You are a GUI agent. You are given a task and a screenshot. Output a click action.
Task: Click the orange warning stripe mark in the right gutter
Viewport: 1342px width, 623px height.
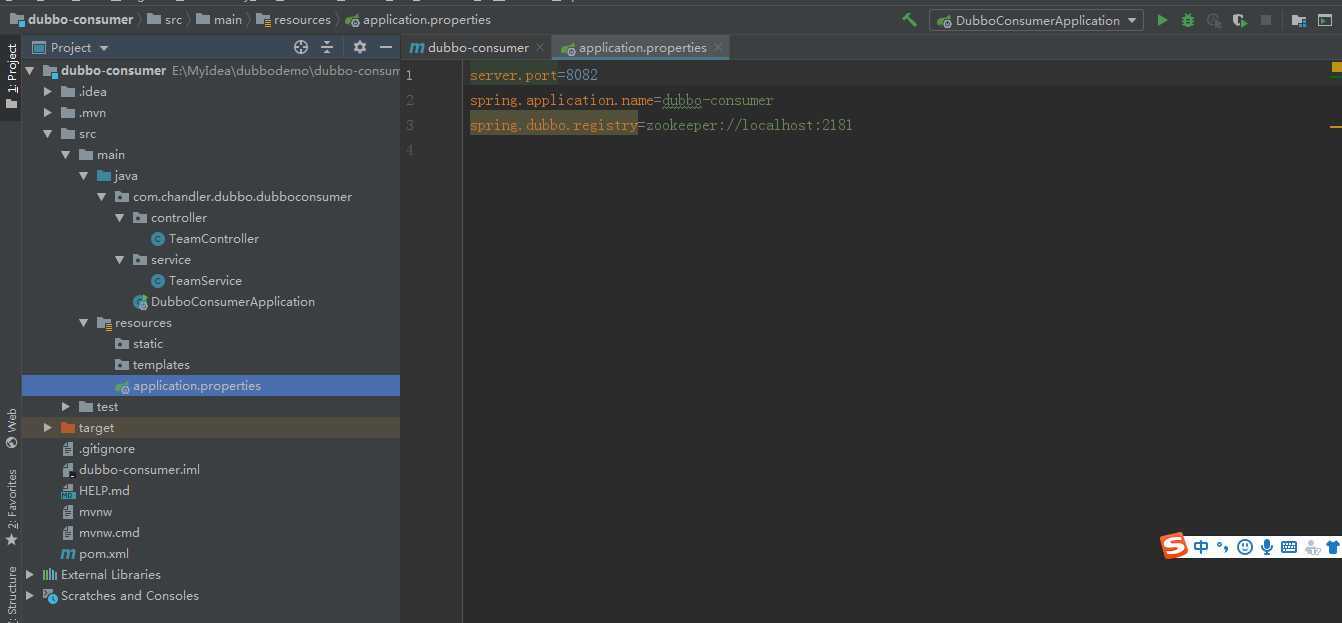(x=1336, y=127)
